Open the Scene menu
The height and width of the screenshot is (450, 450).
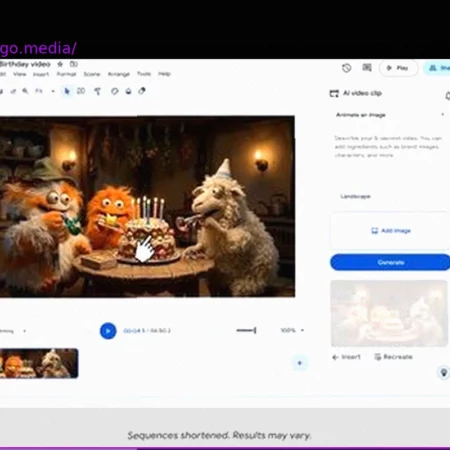92,74
